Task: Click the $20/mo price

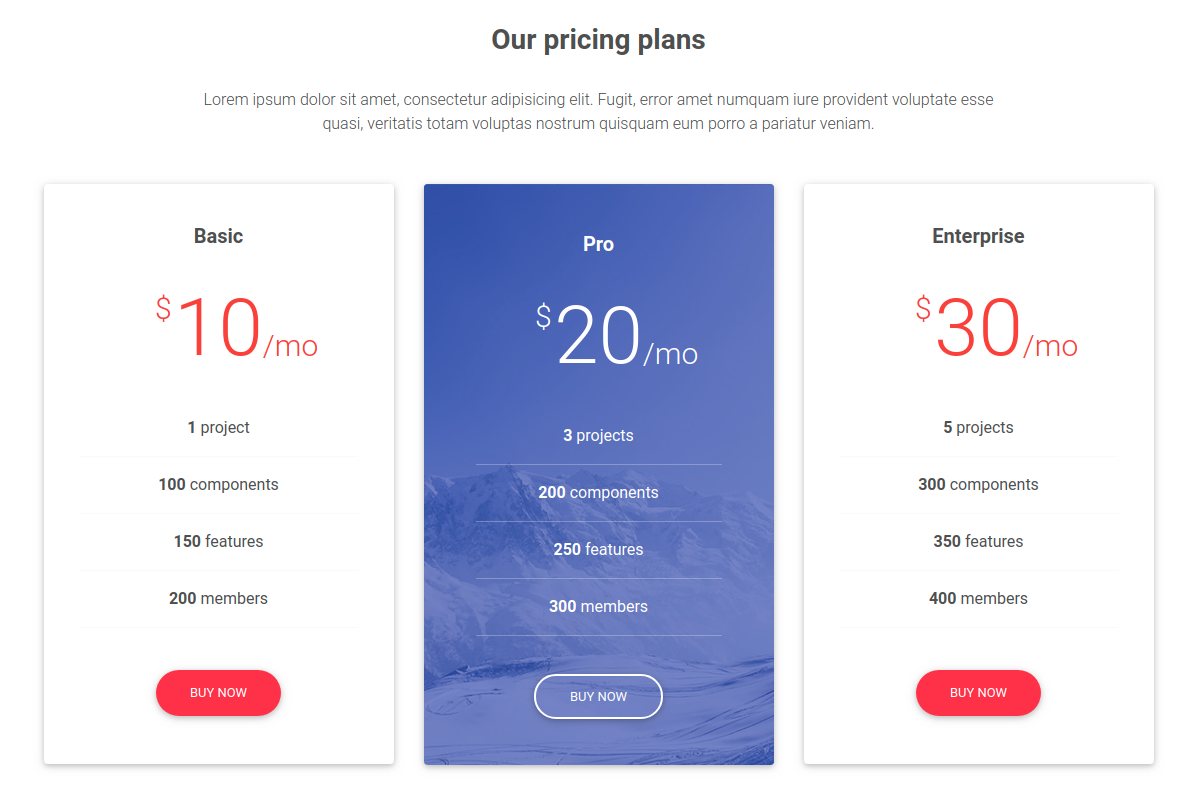Action: coord(617,336)
